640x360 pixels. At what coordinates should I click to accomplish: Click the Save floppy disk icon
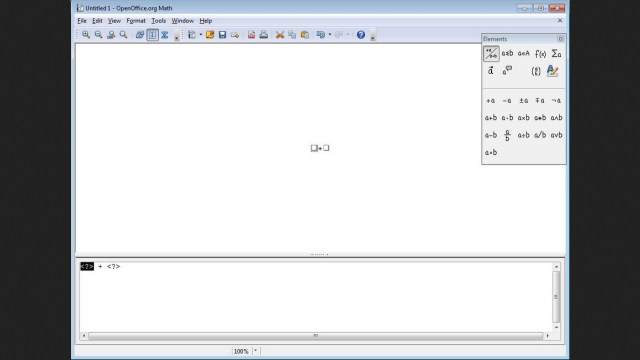tap(222, 35)
